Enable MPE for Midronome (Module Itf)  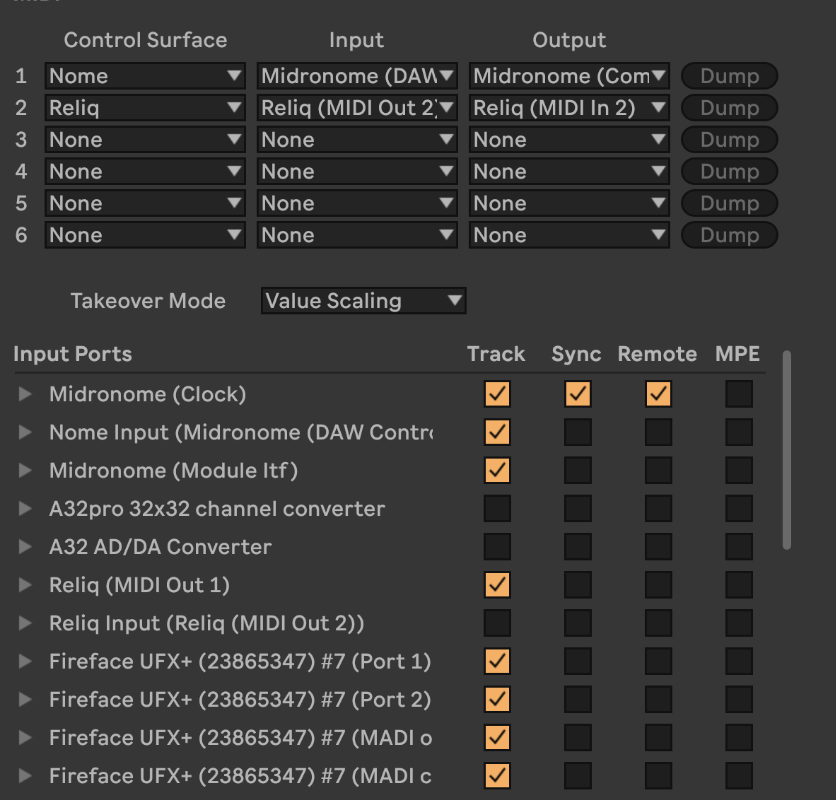coord(739,470)
